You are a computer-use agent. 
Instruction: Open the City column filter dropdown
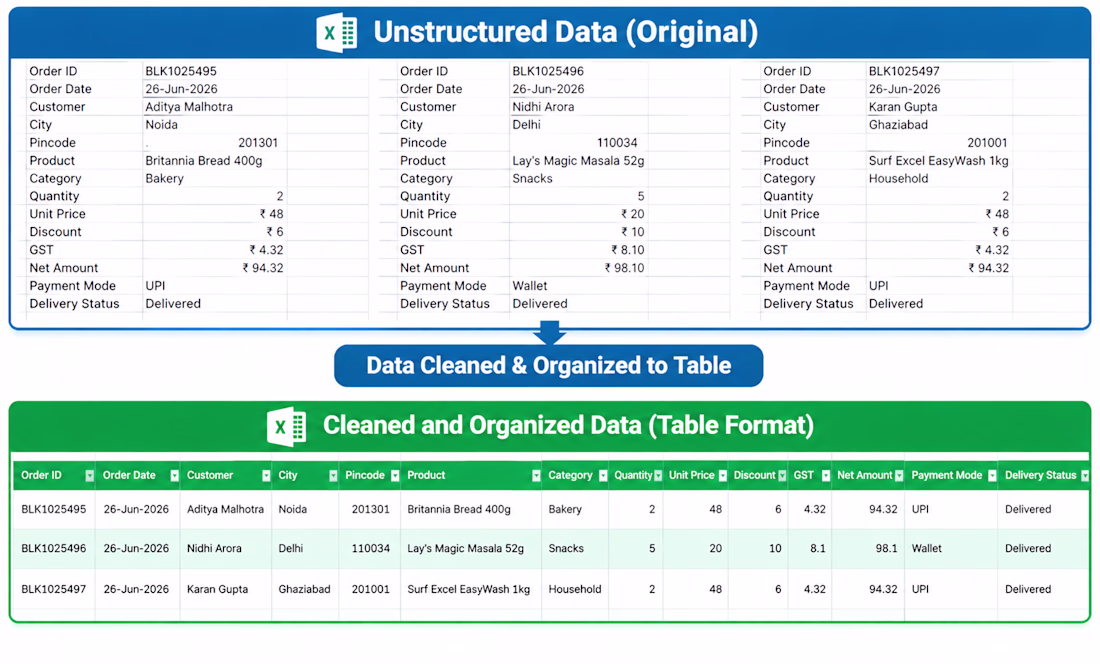click(x=333, y=476)
